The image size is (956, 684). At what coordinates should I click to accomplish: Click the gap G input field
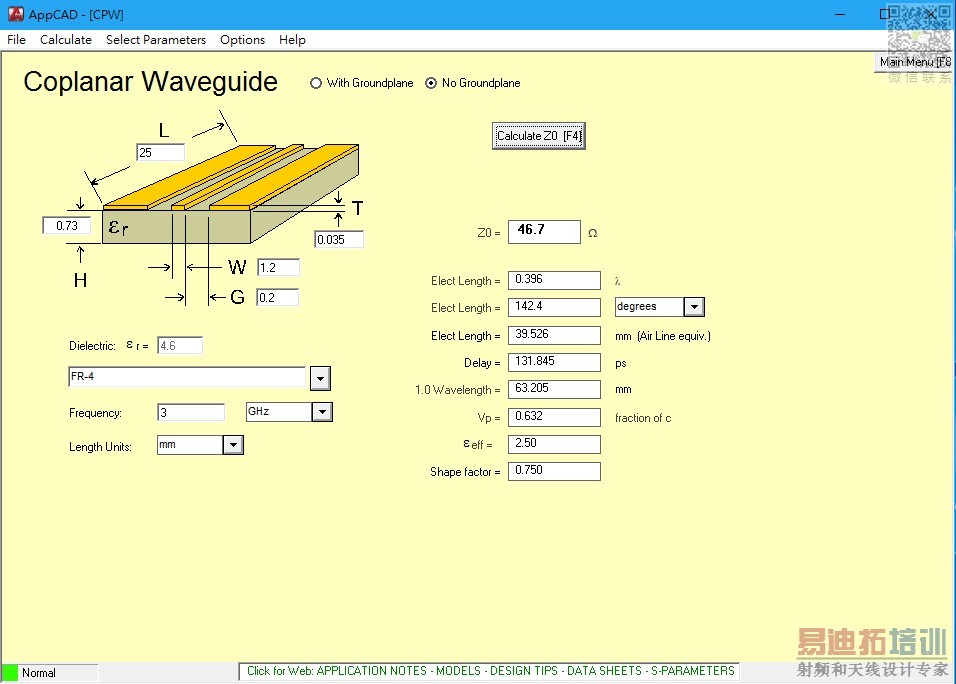pyautogui.click(x=277, y=297)
